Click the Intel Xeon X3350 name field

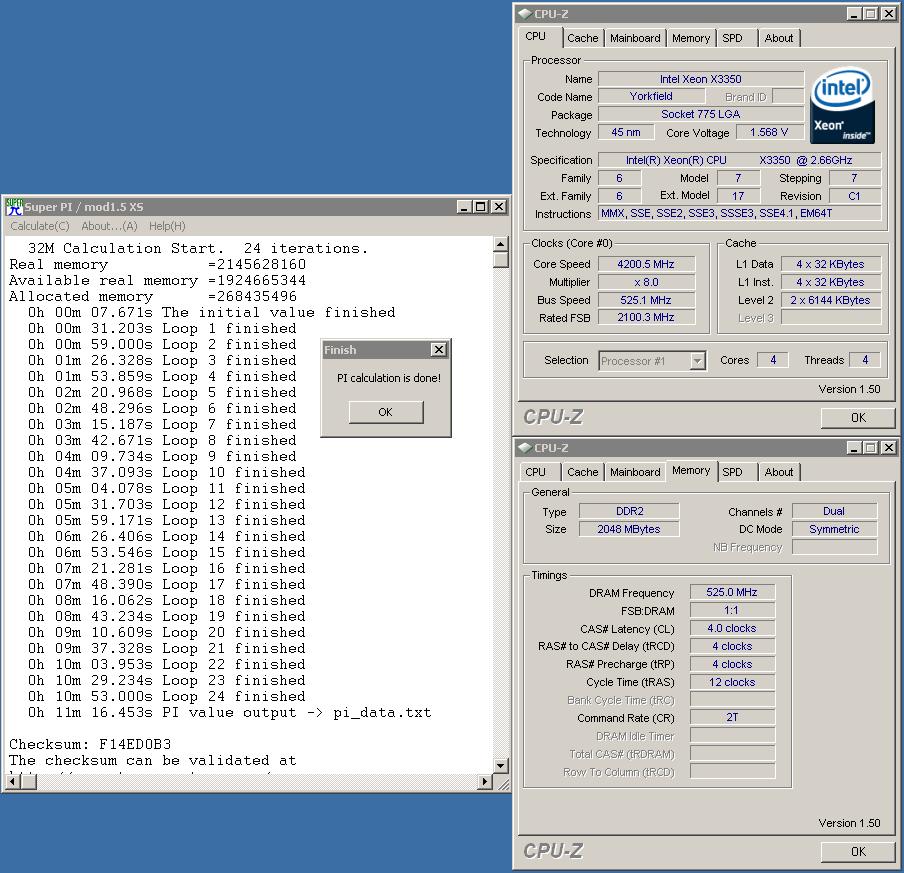click(x=700, y=79)
